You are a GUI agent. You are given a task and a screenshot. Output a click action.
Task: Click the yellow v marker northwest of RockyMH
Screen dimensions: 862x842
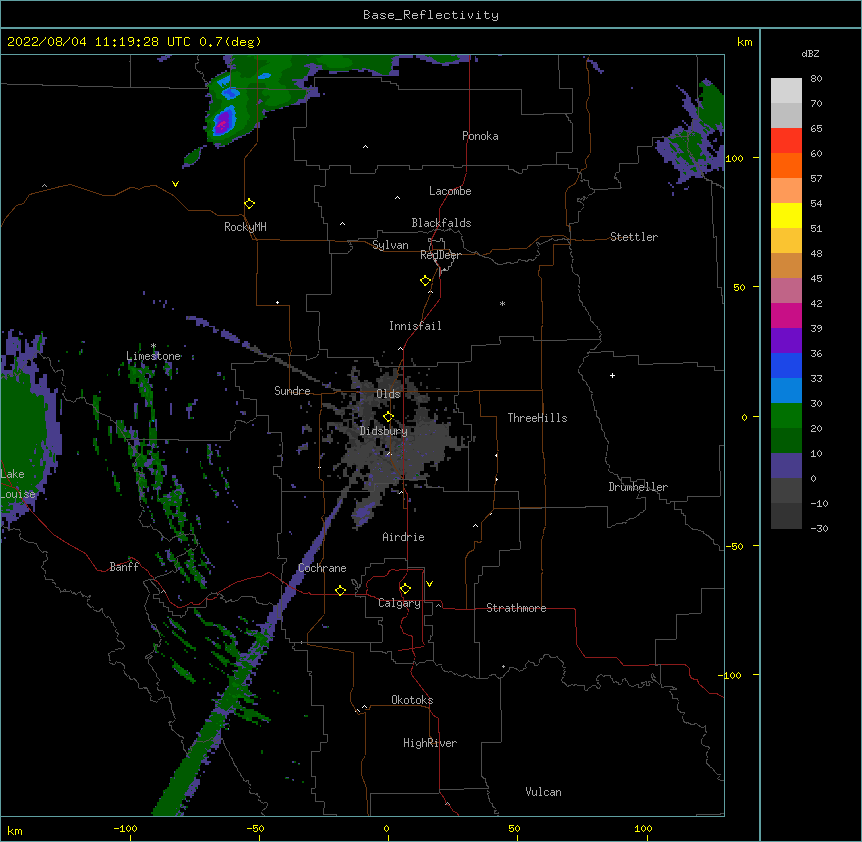click(175, 184)
